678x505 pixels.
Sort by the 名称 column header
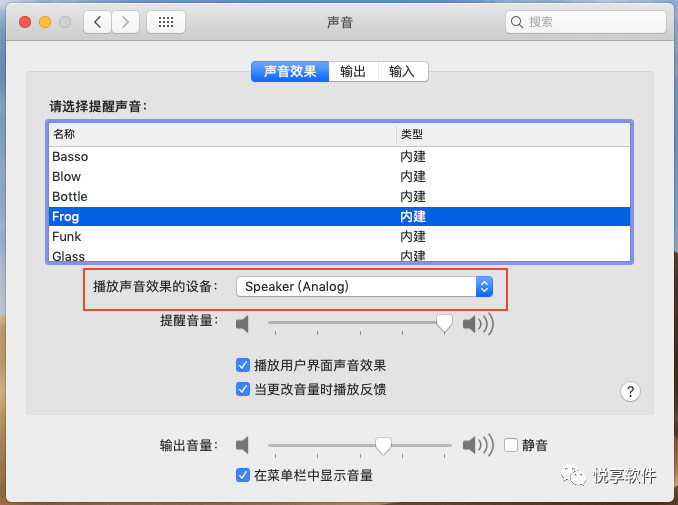pyautogui.click(x=222, y=134)
